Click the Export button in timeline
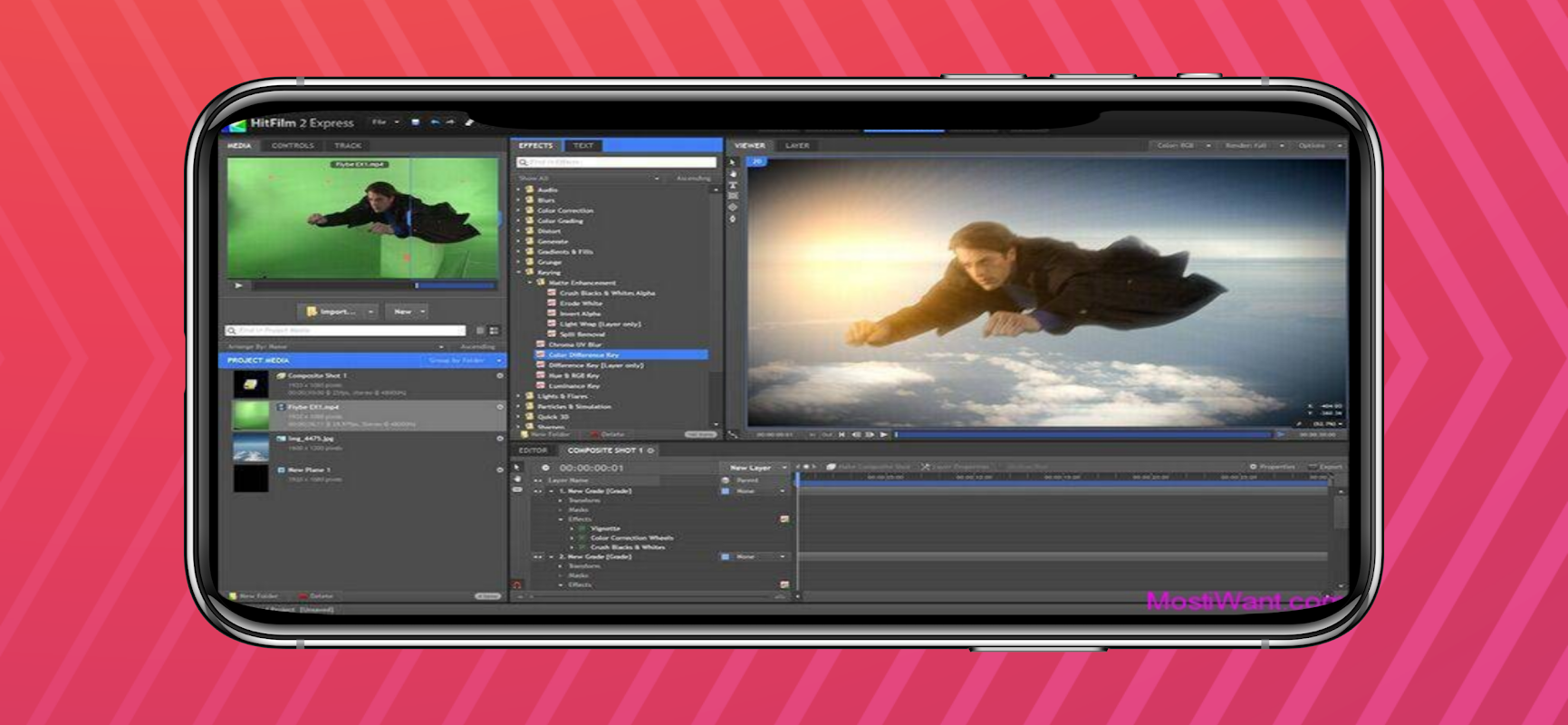Image resolution: width=1568 pixels, height=725 pixels. click(x=1325, y=468)
